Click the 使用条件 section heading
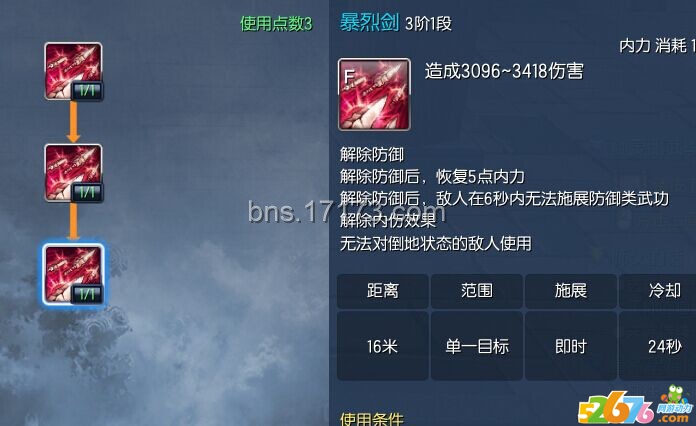The image size is (696, 426). (372, 419)
